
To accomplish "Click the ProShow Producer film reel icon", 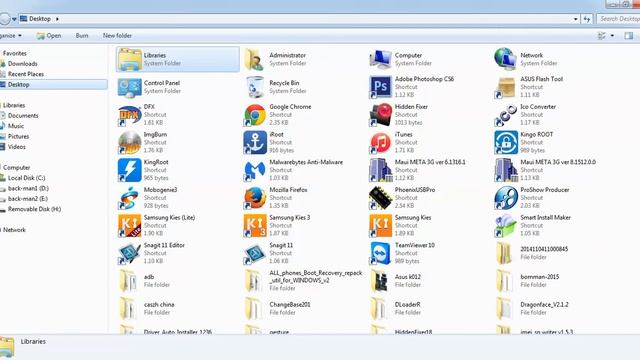I will click(x=506, y=198).
